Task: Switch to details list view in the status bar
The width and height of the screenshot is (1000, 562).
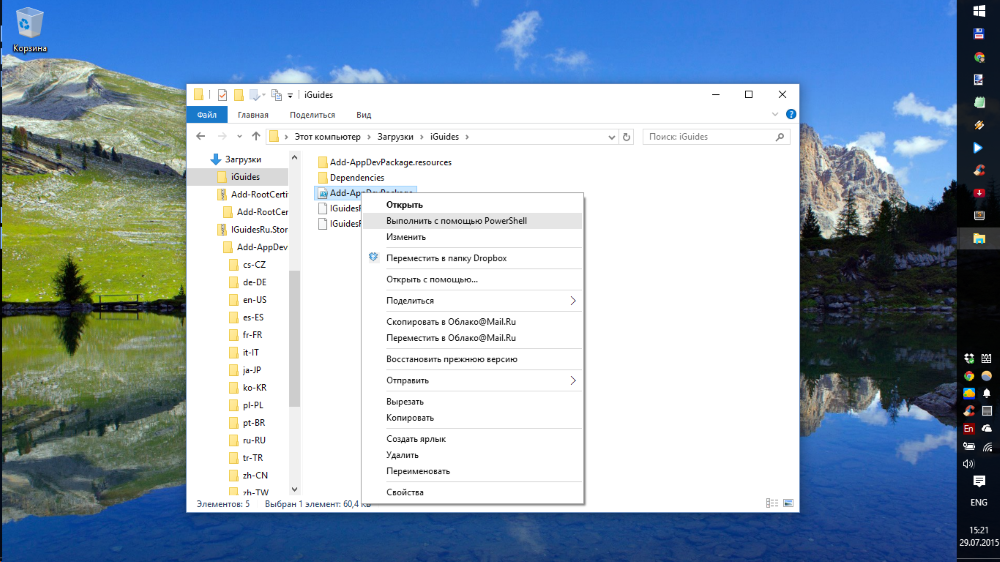Action: coord(772,503)
